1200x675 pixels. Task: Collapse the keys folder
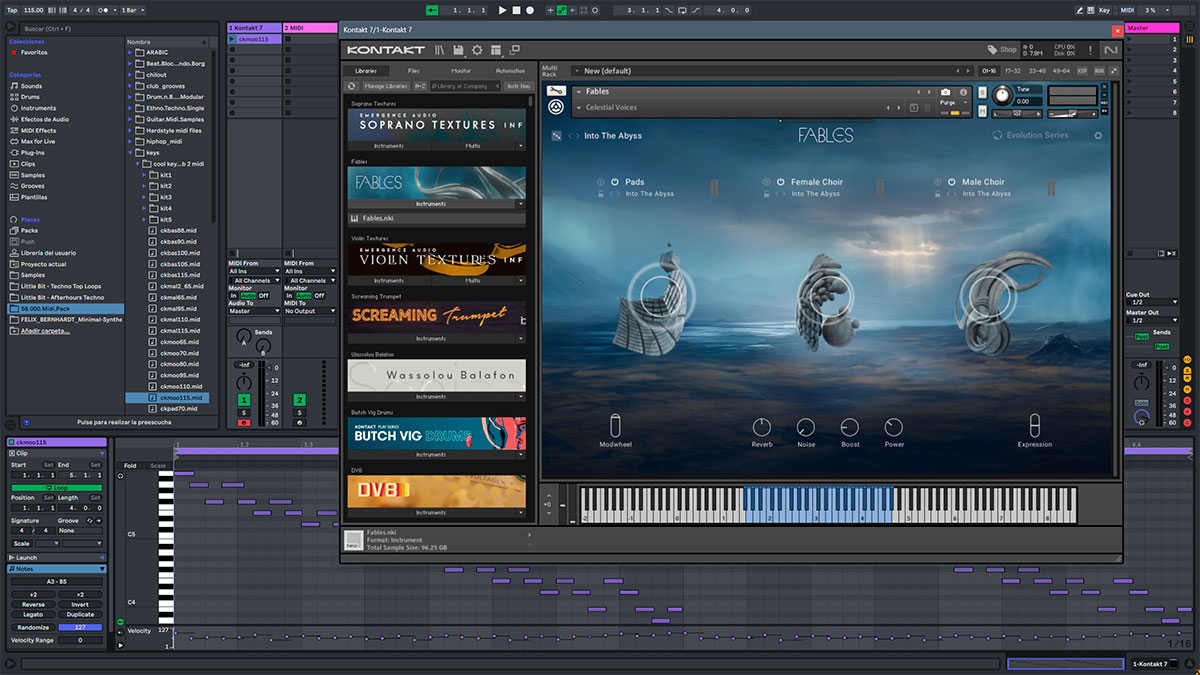click(130, 152)
